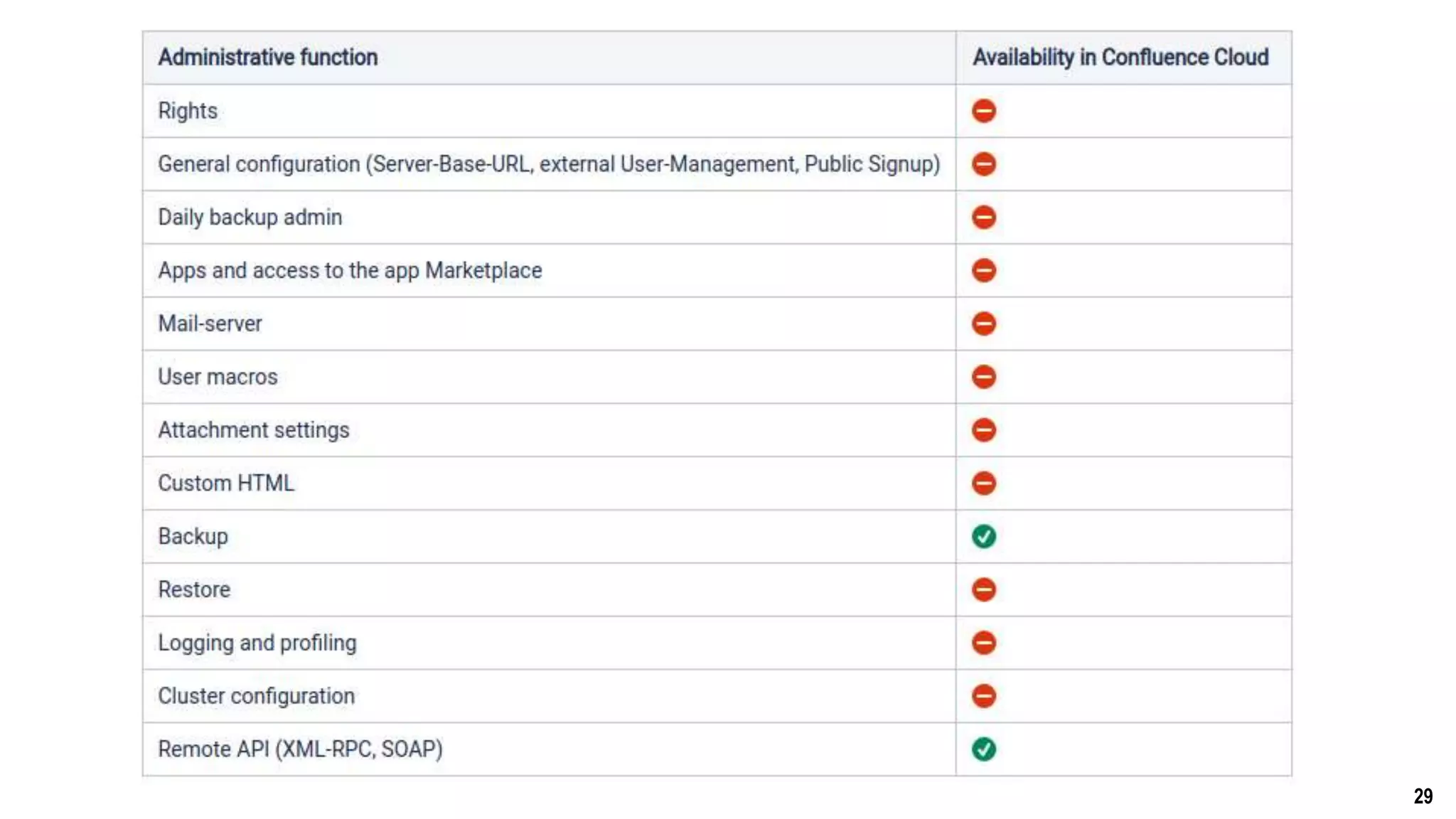
Task: Select the Remote API (XML-RPC, SOAP) text
Action: (300, 749)
